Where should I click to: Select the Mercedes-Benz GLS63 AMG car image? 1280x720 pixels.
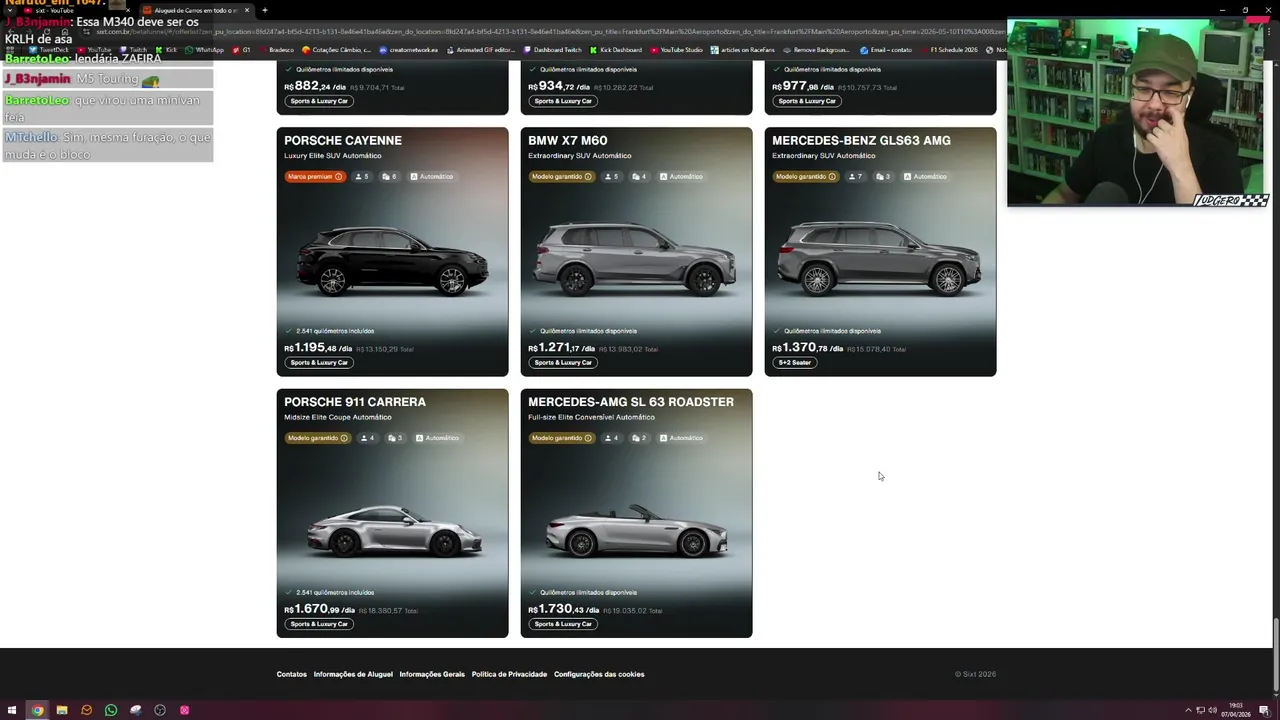[x=880, y=258]
